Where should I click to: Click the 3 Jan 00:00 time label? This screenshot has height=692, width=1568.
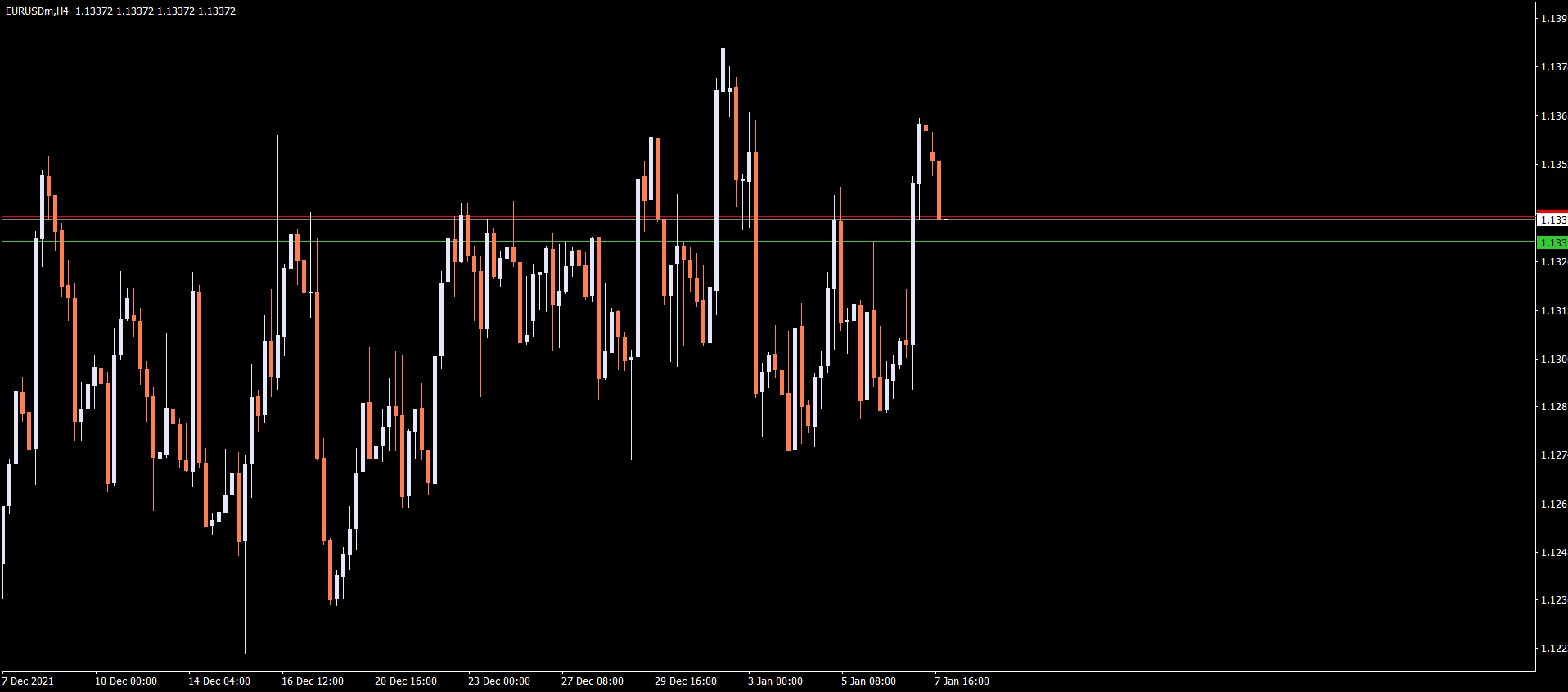pyautogui.click(x=776, y=681)
